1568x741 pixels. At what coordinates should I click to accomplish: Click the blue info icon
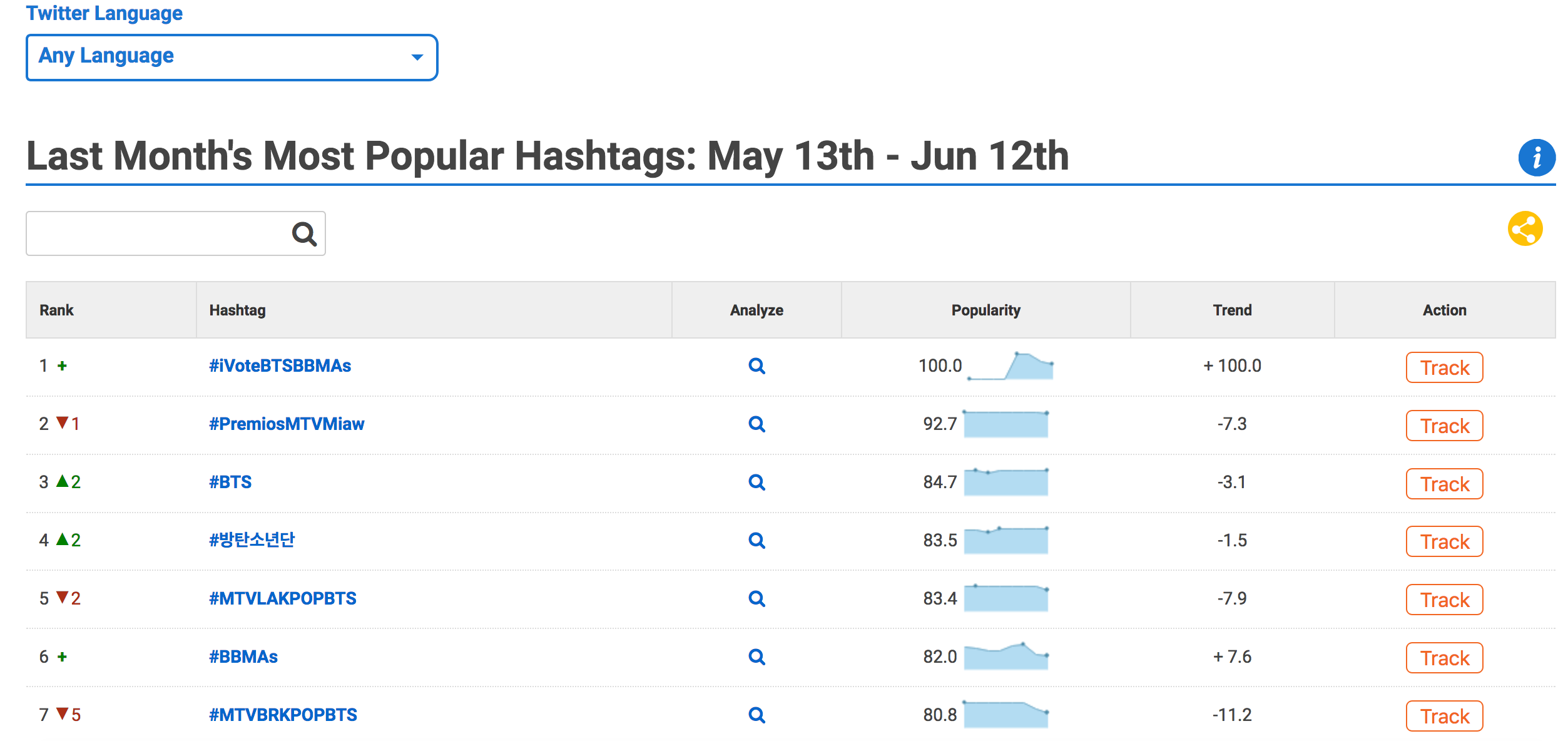1536,158
